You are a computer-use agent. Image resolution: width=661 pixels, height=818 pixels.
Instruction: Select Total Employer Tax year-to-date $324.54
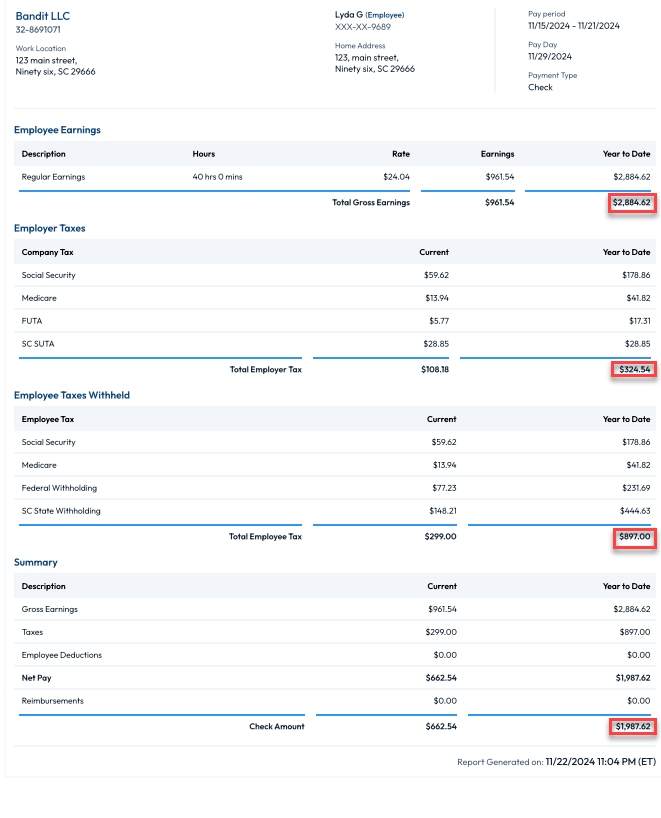click(x=634, y=369)
